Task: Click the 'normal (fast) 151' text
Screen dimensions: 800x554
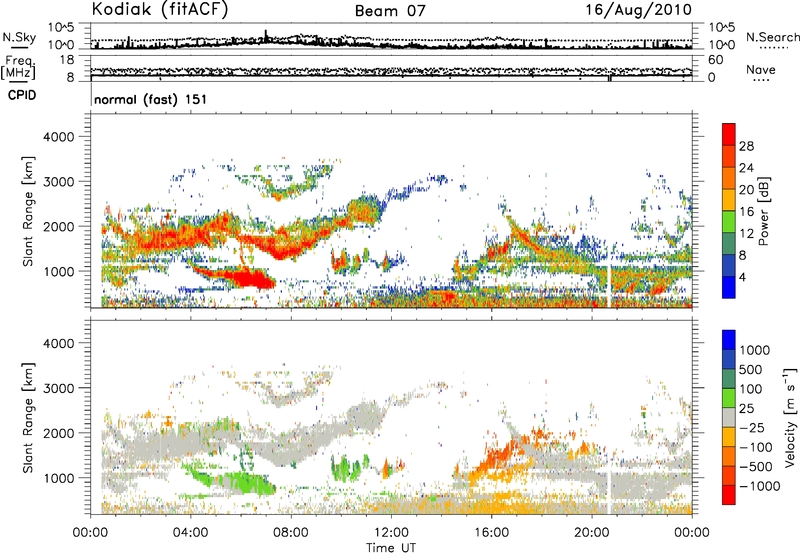Action: (151, 99)
